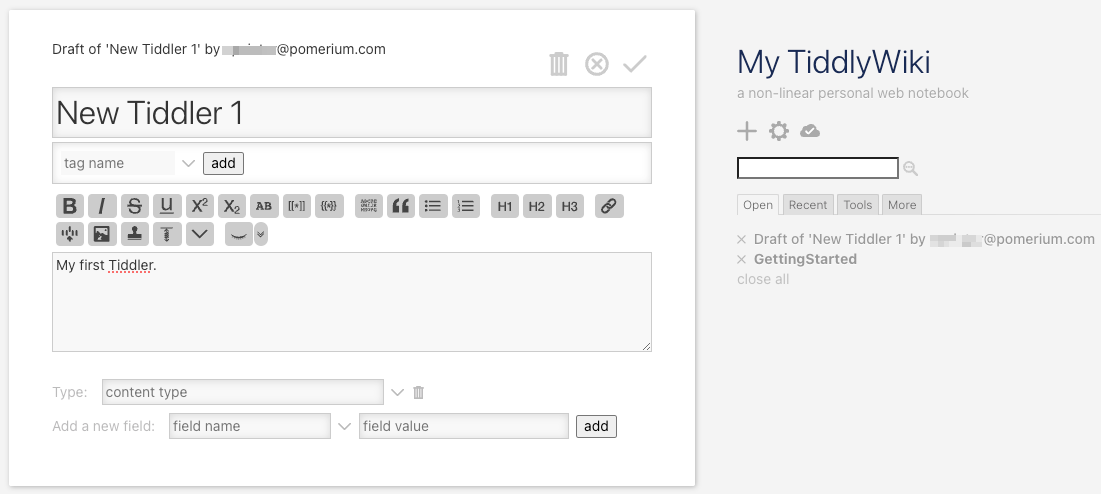Viewport: 1101px width, 494px height.
Task: Apply Heading 1 with H1 button
Action: (x=505, y=206)
